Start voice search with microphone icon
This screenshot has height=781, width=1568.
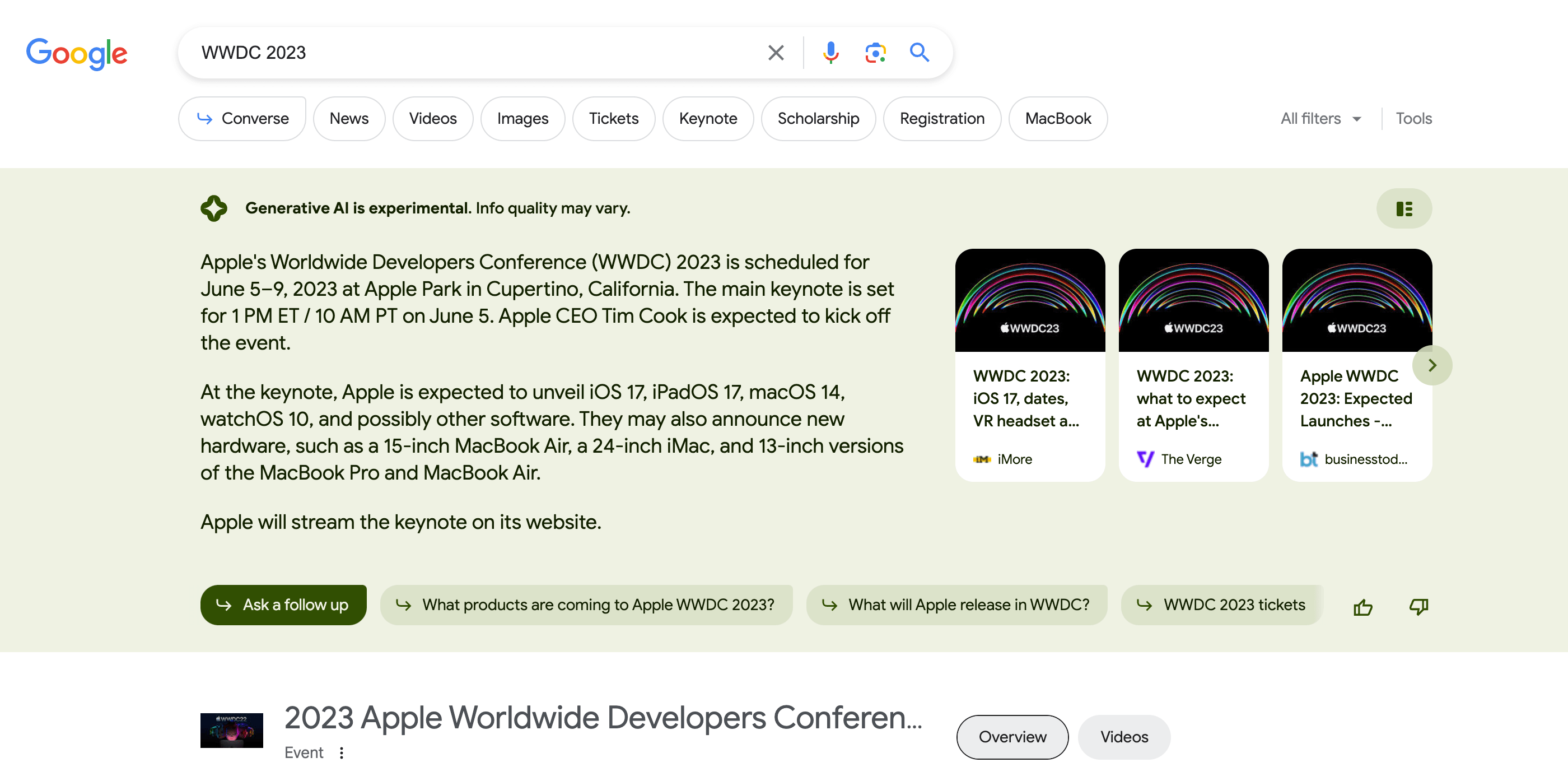[830, 53]
